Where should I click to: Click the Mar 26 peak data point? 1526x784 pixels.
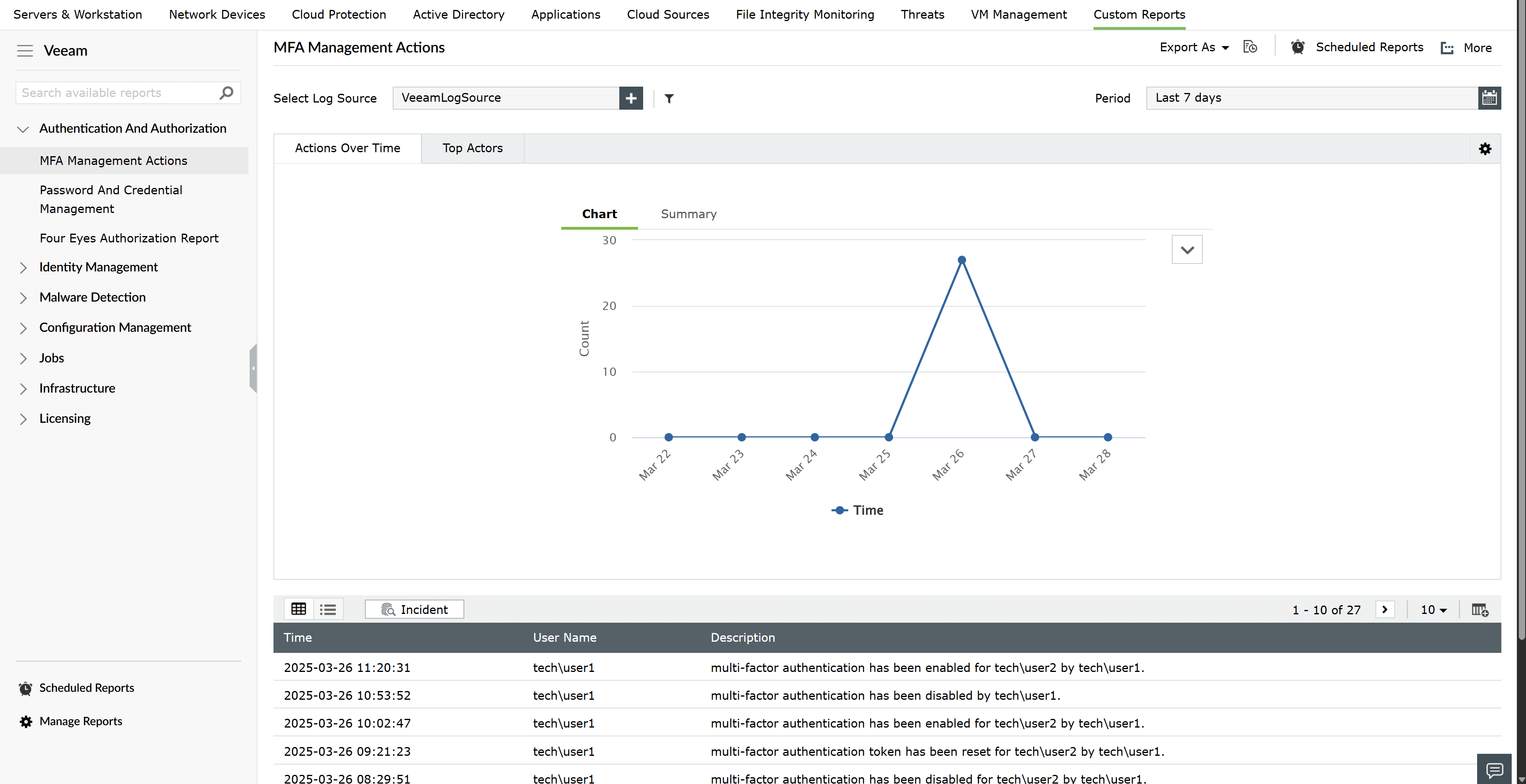tap(962, 260)
